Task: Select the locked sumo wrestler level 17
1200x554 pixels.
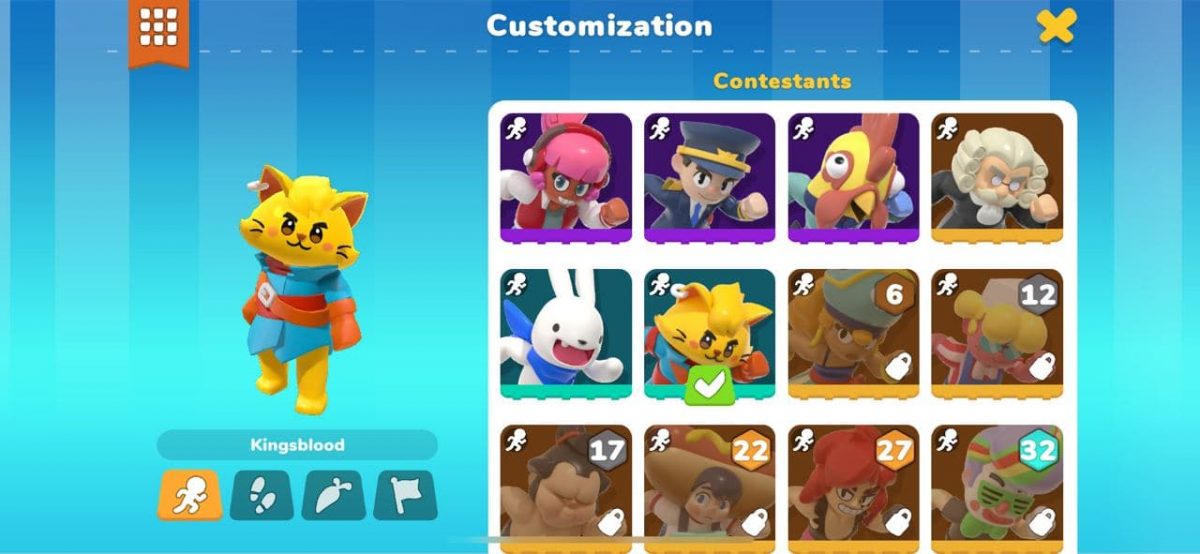Action: (566, 489)
